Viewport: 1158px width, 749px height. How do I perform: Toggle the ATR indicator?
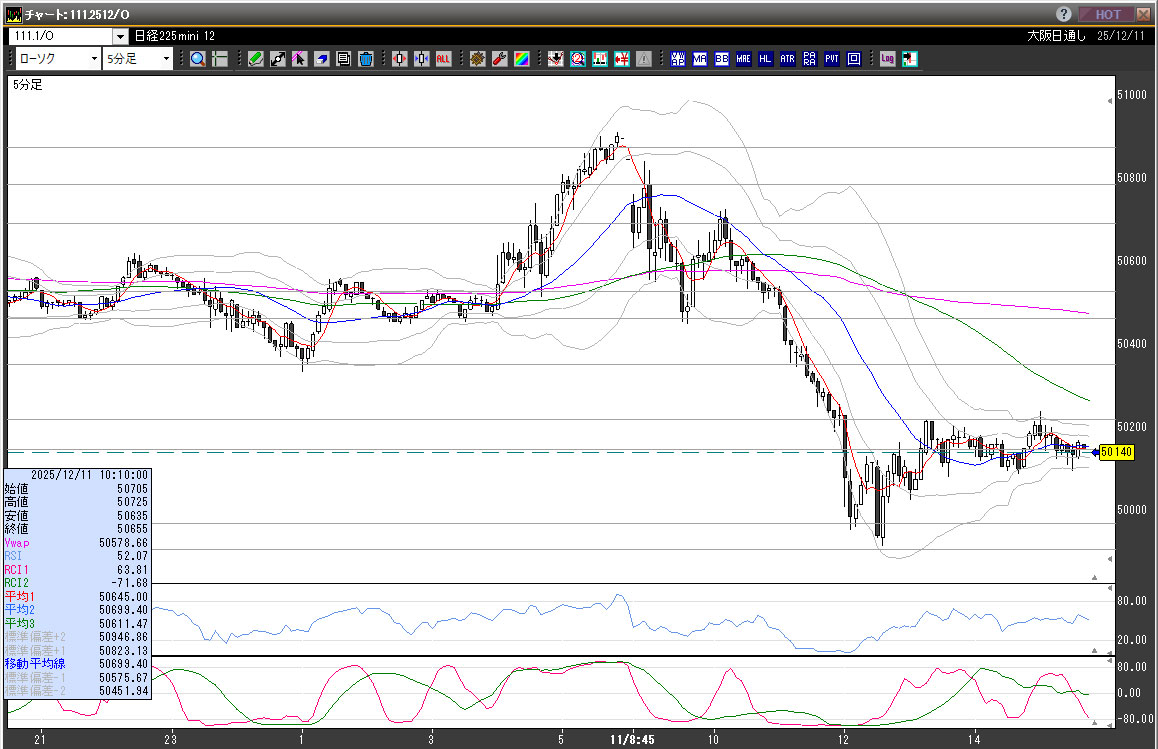(788, 59)
